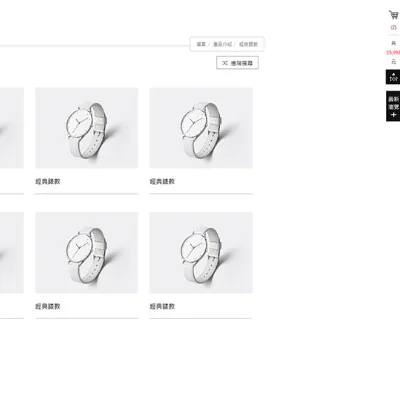Open bottom-row rightmost white watch image

click(x=201, y=253)
